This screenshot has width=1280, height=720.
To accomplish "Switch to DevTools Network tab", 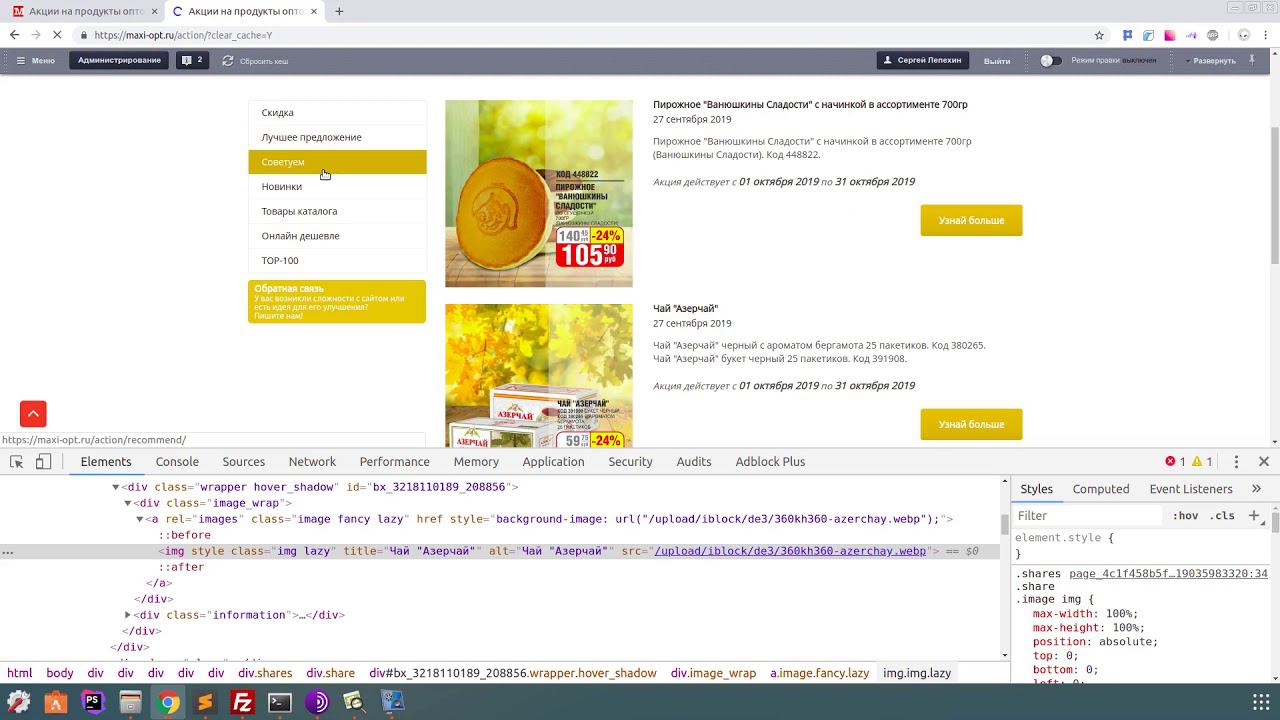I will [312, 461].
